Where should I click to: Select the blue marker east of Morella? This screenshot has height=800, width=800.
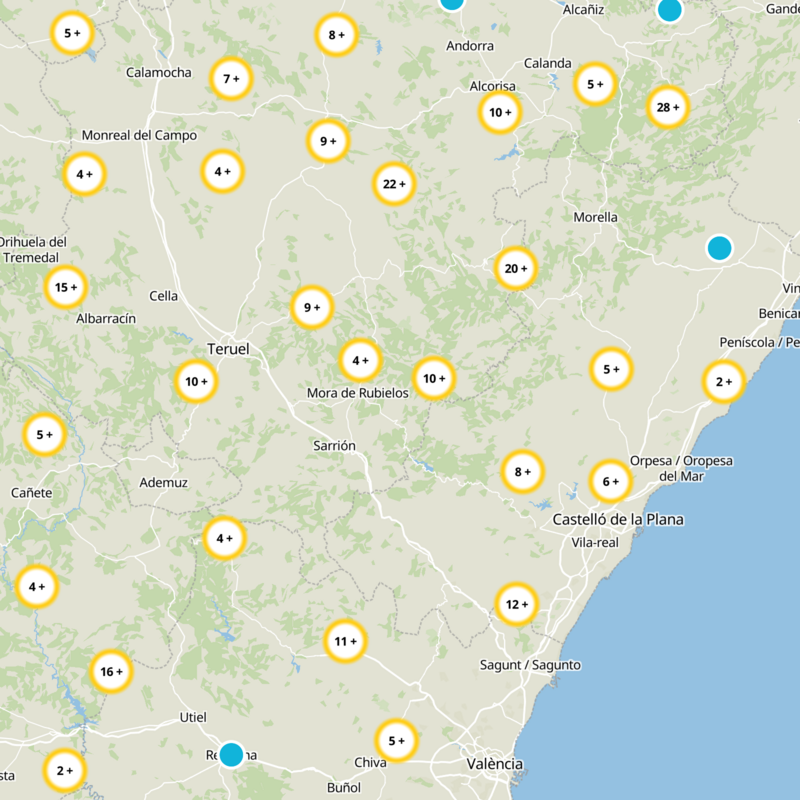click(x=719, y=248)
